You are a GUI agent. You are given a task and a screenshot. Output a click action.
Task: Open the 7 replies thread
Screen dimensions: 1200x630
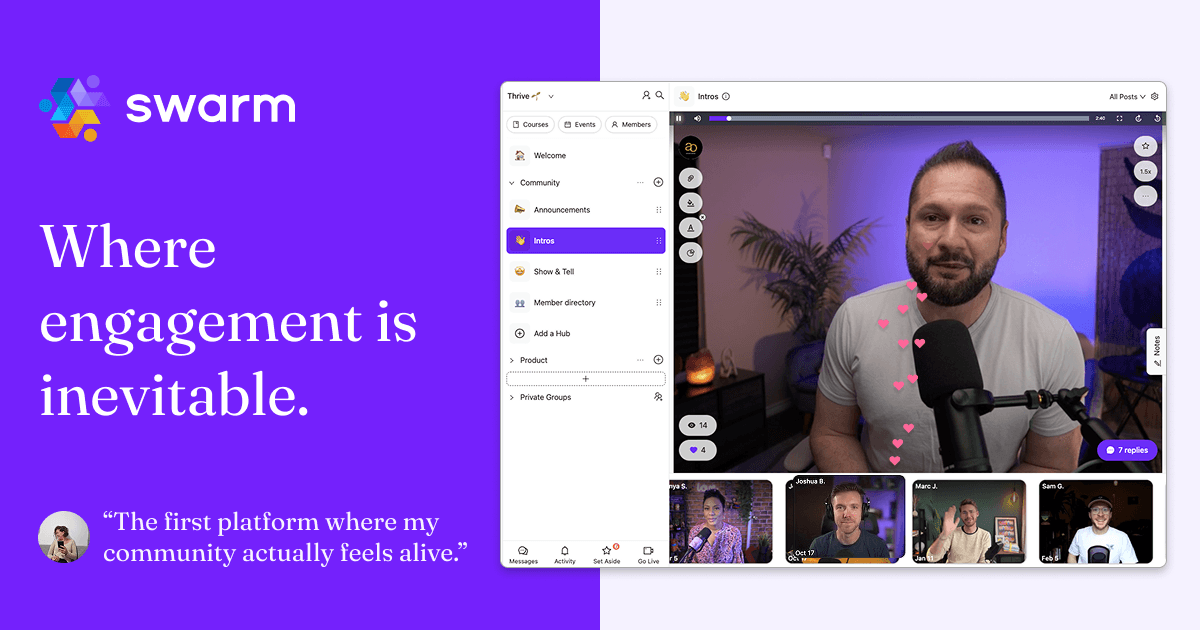(x=1127, y=450)
